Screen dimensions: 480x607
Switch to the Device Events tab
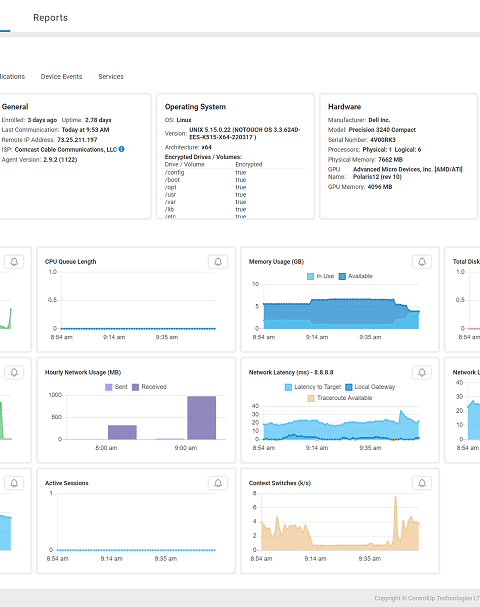tap(62, 77)
